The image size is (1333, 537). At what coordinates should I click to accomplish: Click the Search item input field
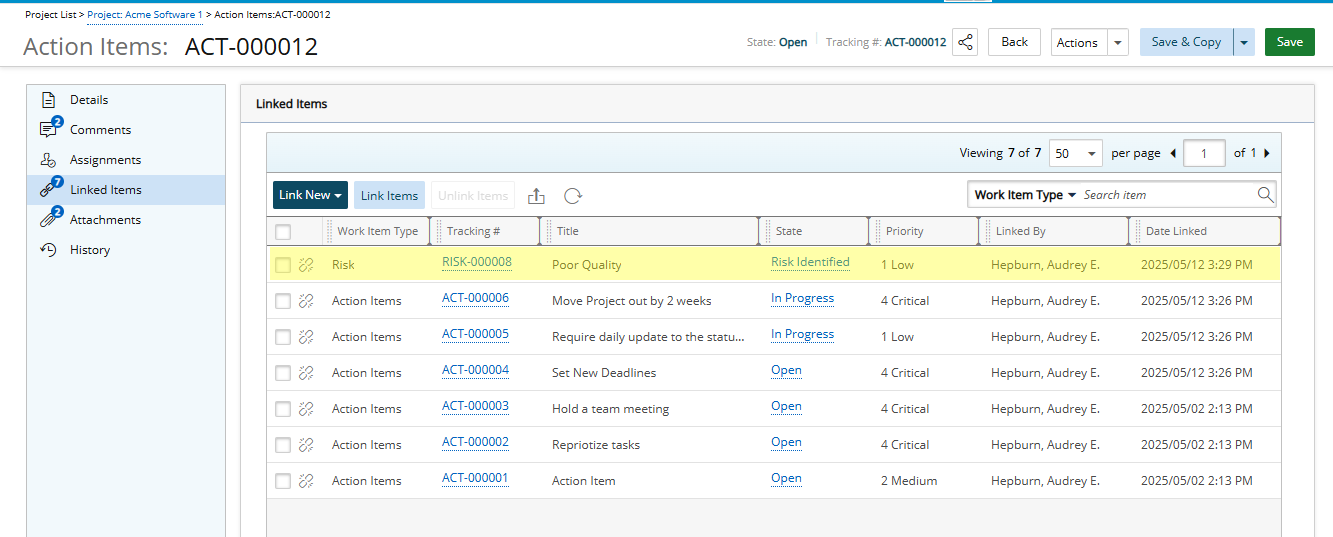[x=1165, y=195]
